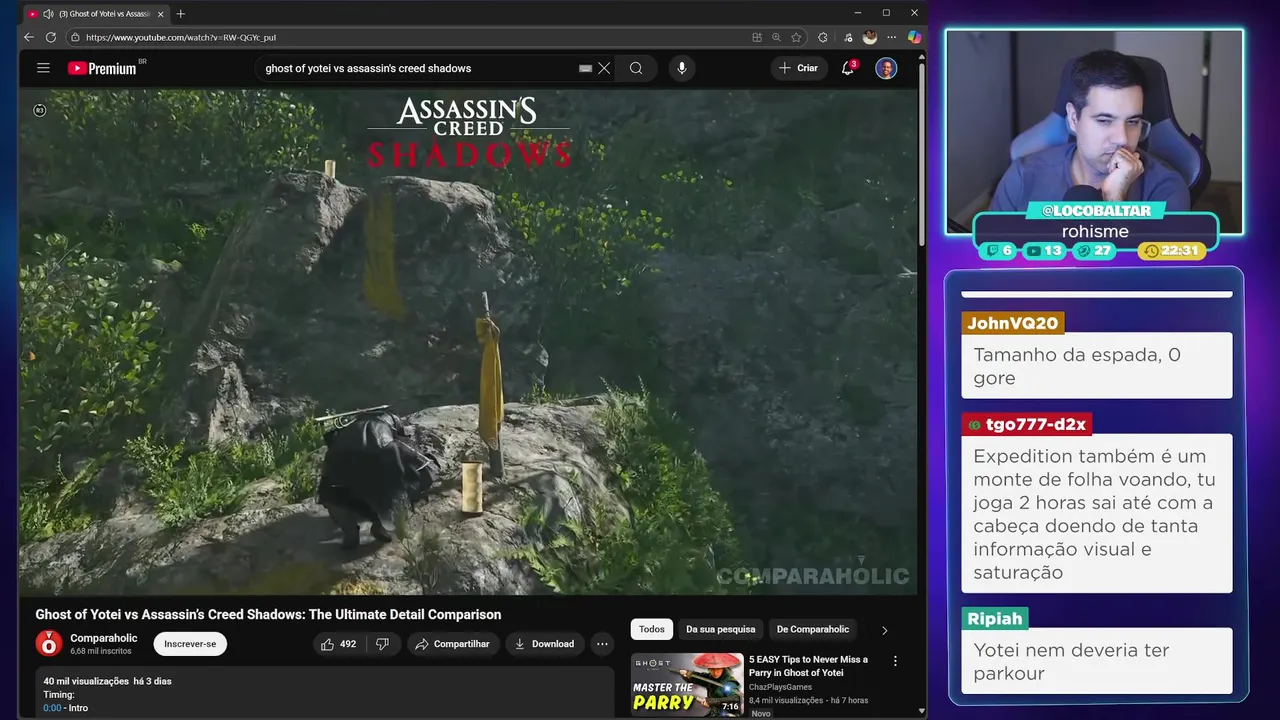Image resolution: width=1280 pixels, height=720 pixels.
Task: Share the video via Compartilhar
Action: 452,644
